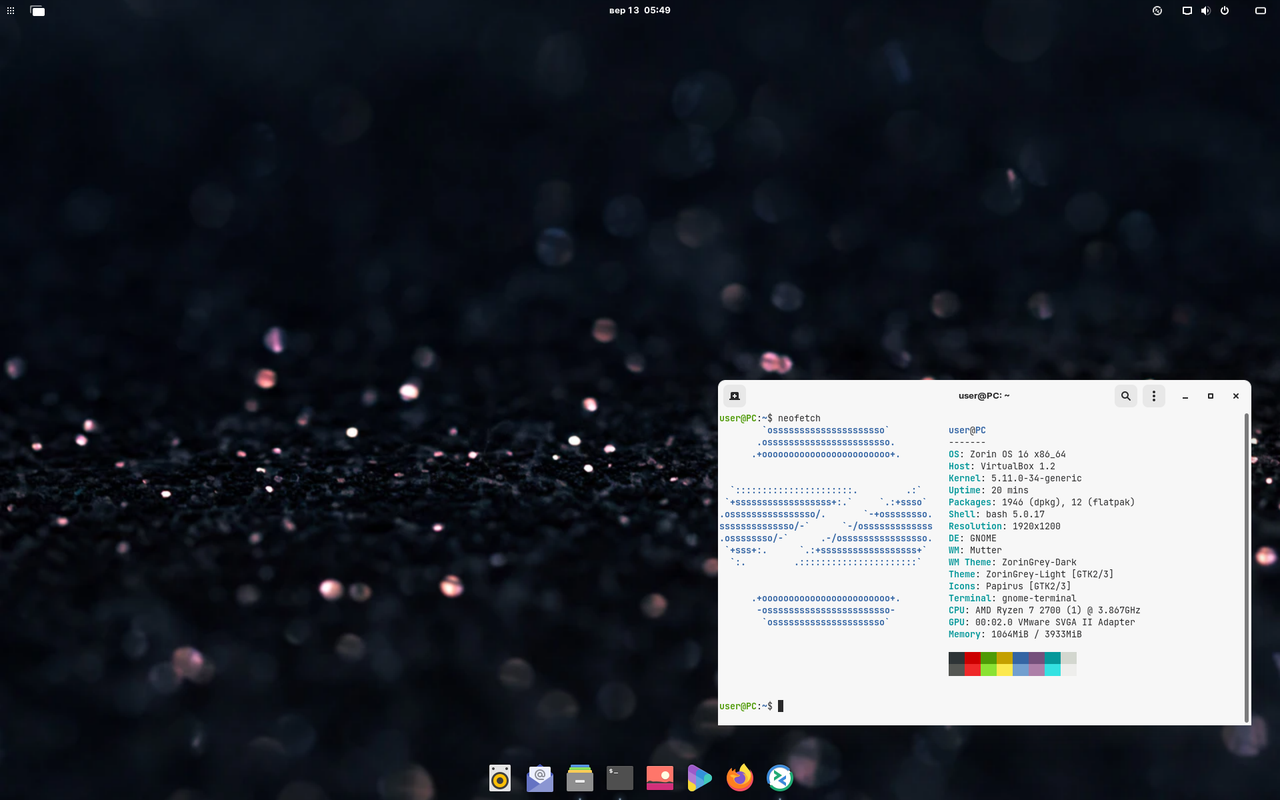Open the image viewer from the dock
Viewport: 1280px width, 800px height.
(x=659, y=777)
